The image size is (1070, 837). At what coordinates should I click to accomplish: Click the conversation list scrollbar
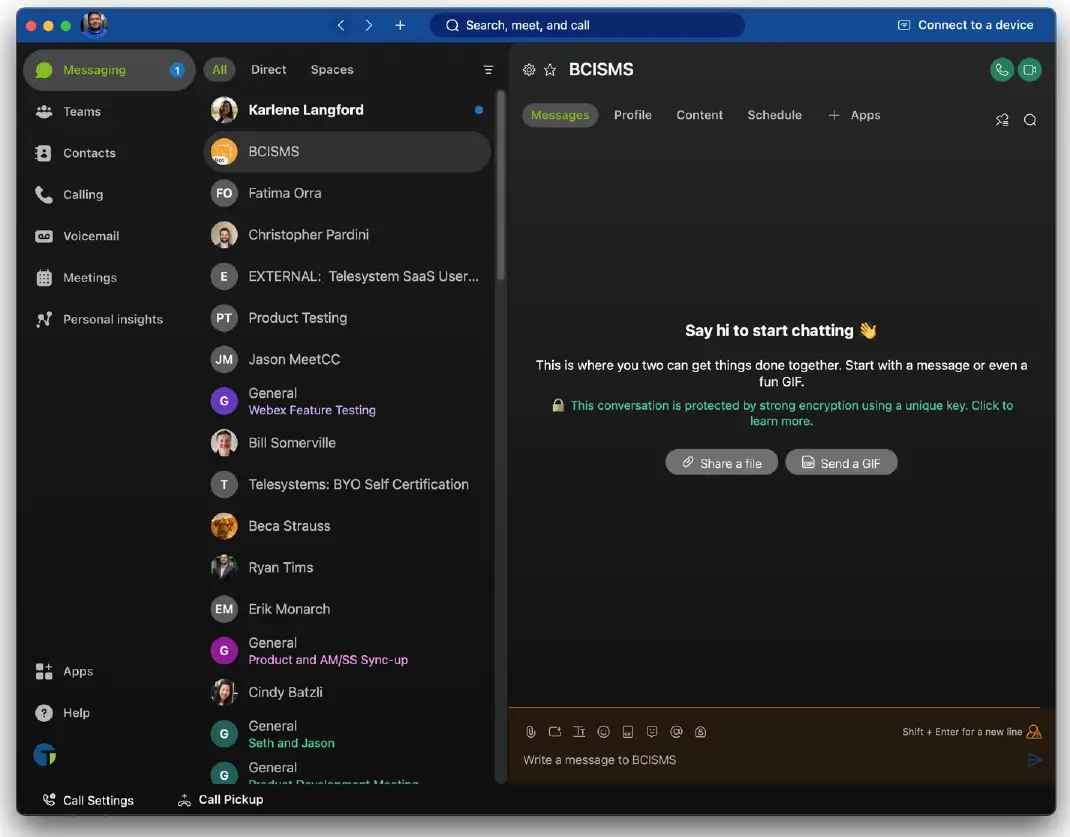pyautogui.click(x=501, y=186)
